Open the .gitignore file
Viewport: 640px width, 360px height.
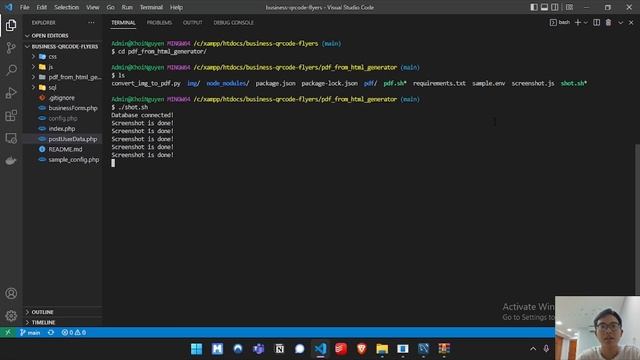click(61, 98)
